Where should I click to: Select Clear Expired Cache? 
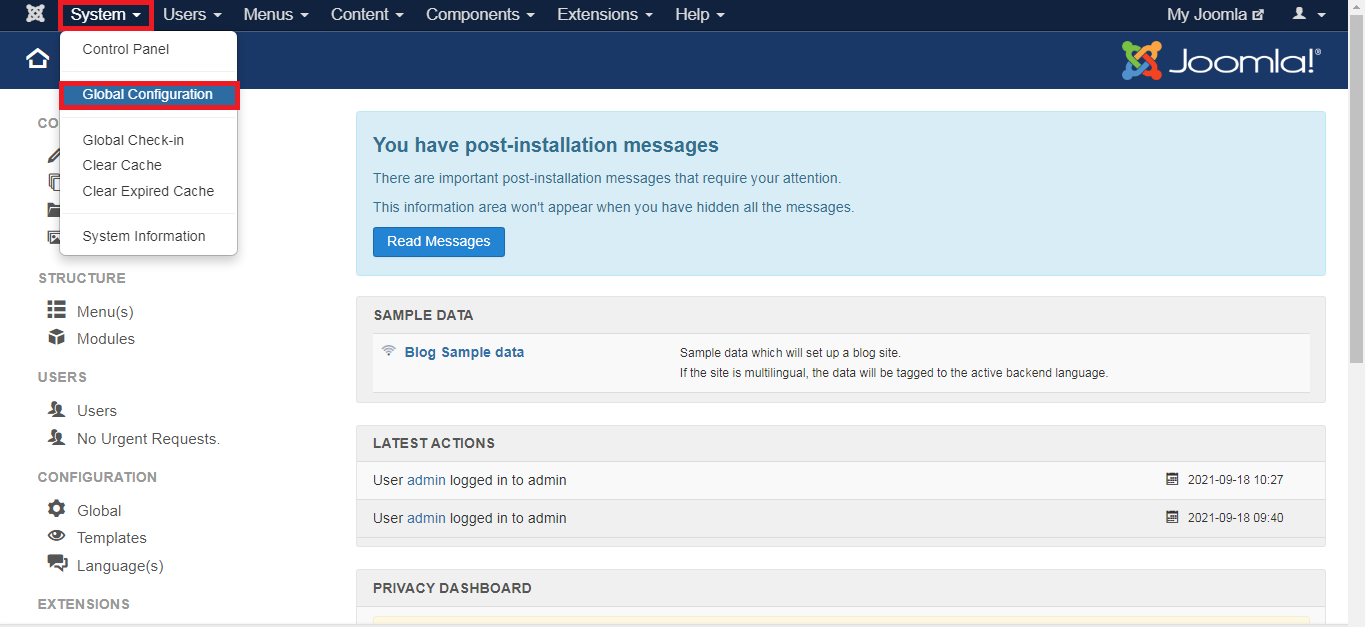pos(148,191)
